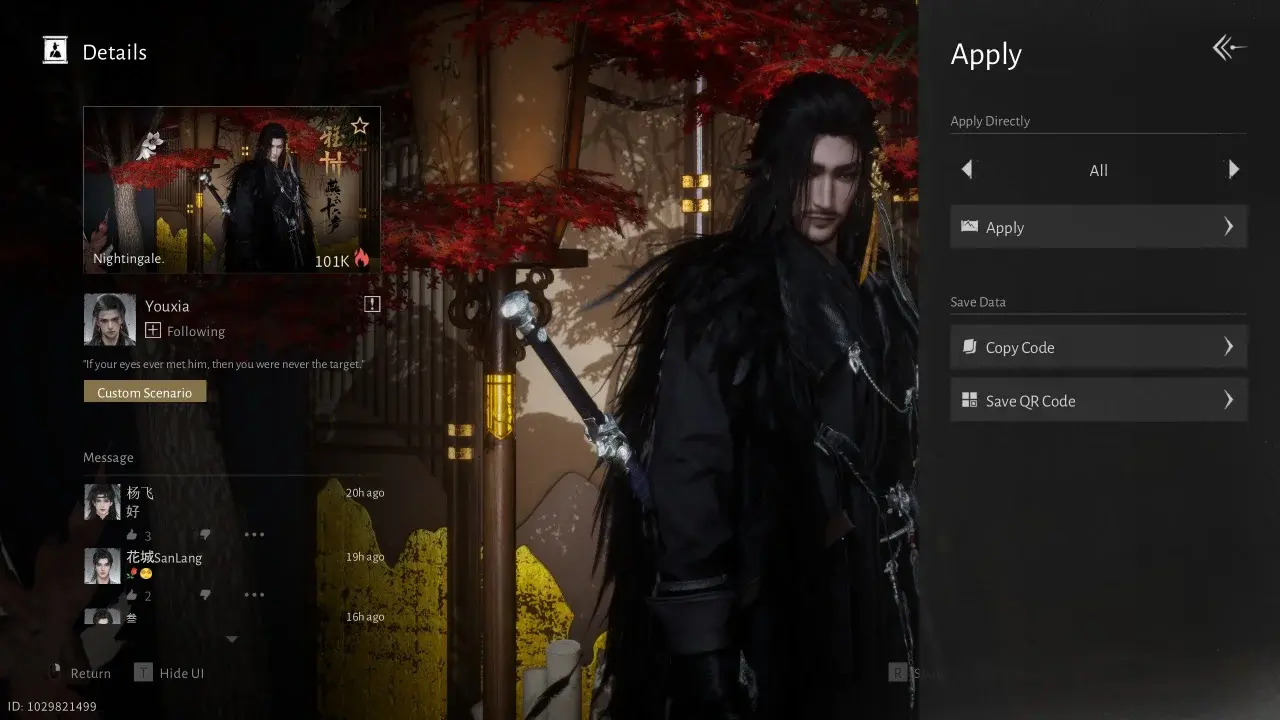The width and height of the screenshot is (1280, 720).
Task: Open the Custom Scenario button
Action: (x=145, y=392)
